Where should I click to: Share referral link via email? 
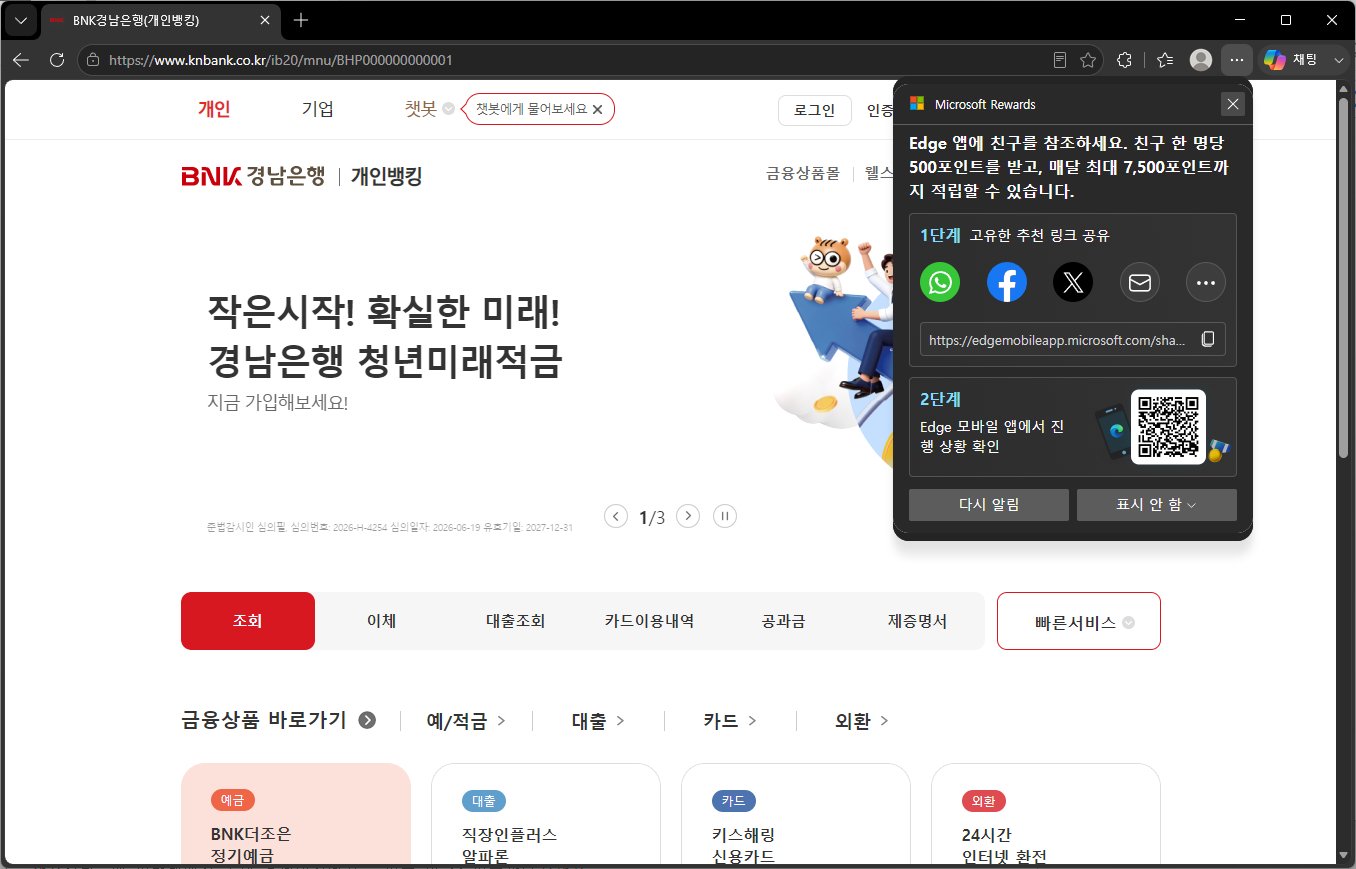coord(1139,282)
